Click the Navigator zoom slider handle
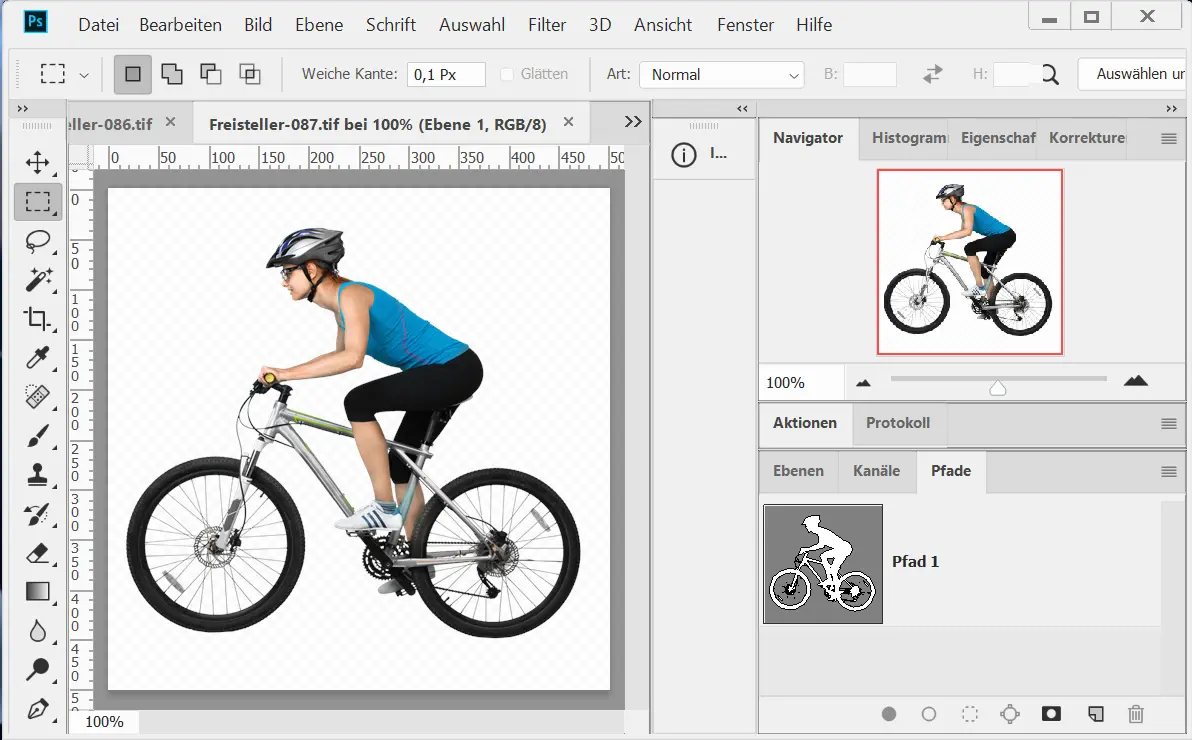Screen dimensions: 1192x740 pyautogui.click(x=997, y=387)
